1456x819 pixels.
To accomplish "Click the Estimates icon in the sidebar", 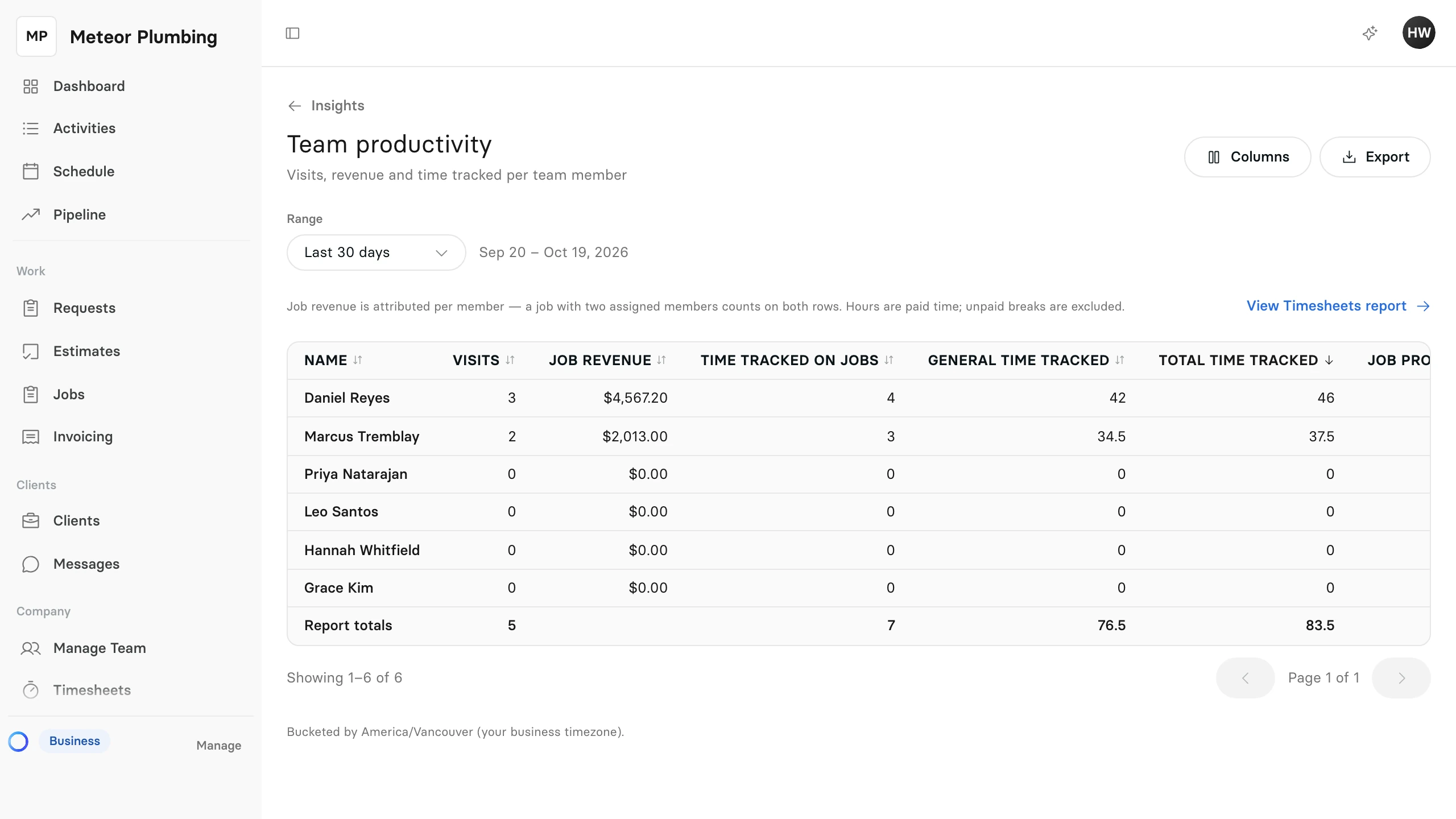I will pos(31,351).
